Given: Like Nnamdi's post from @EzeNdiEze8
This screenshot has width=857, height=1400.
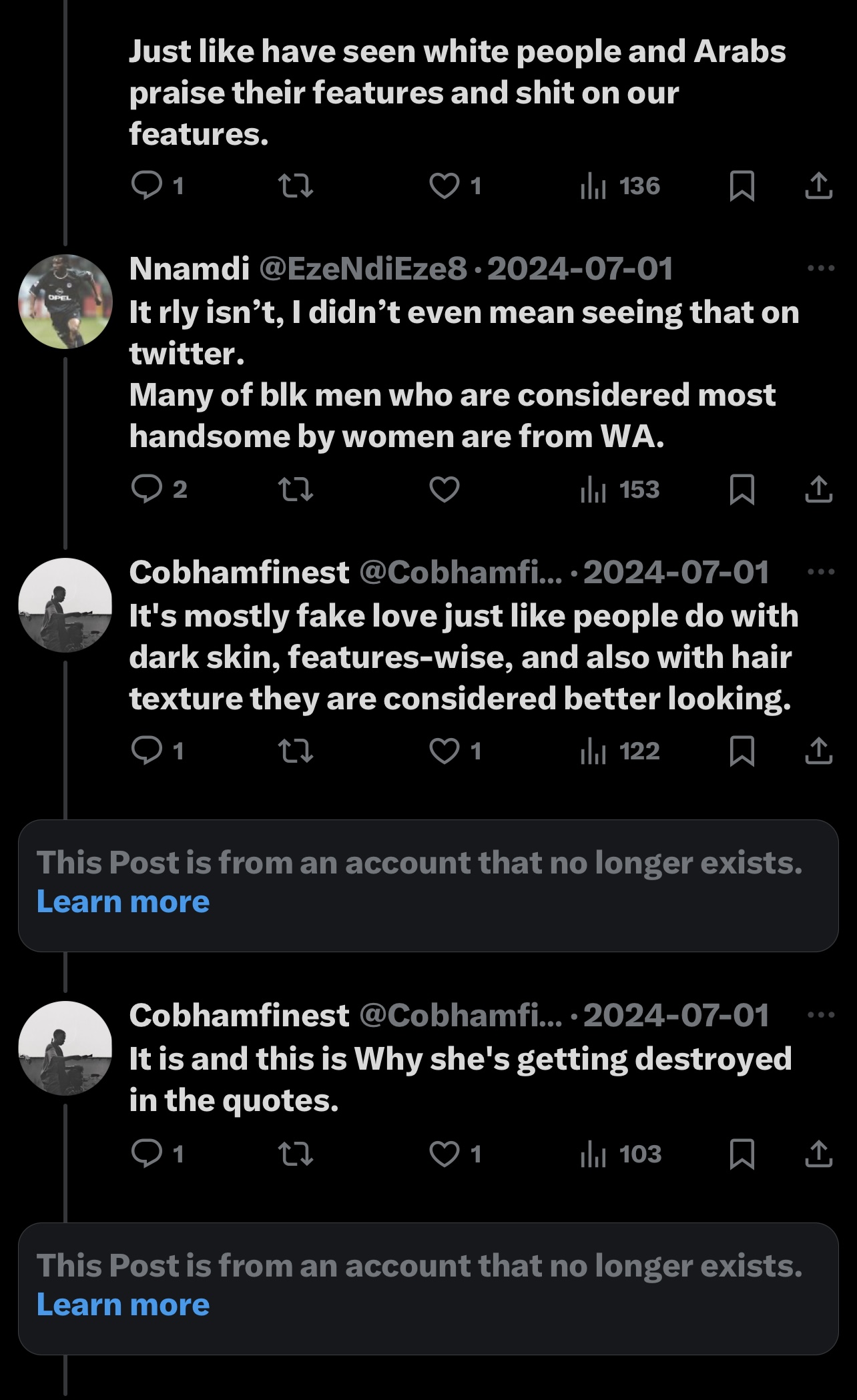Looking at the screenshot, I should (x=444, y=490).
